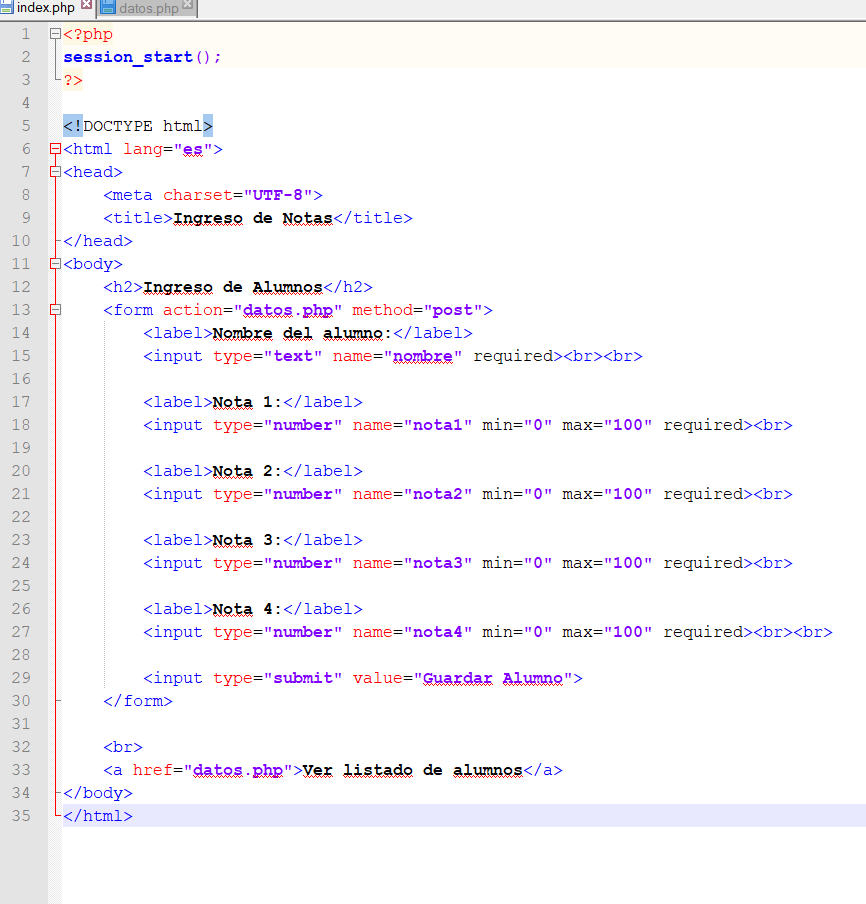This screenshot has height=904, width=866.
Task: Collapse the body tag fold on line 11
Action: click(55, 264)
